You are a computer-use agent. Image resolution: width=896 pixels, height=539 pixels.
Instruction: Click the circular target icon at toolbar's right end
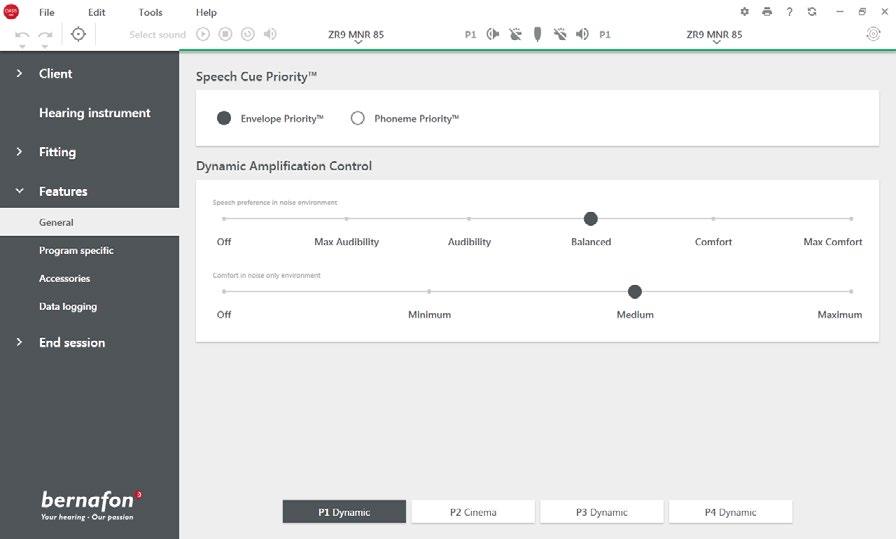tap(873, 34)
